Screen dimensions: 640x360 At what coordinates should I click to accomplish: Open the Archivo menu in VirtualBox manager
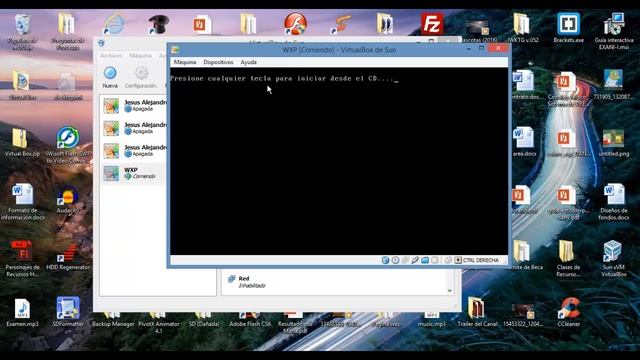pos(111,55)
